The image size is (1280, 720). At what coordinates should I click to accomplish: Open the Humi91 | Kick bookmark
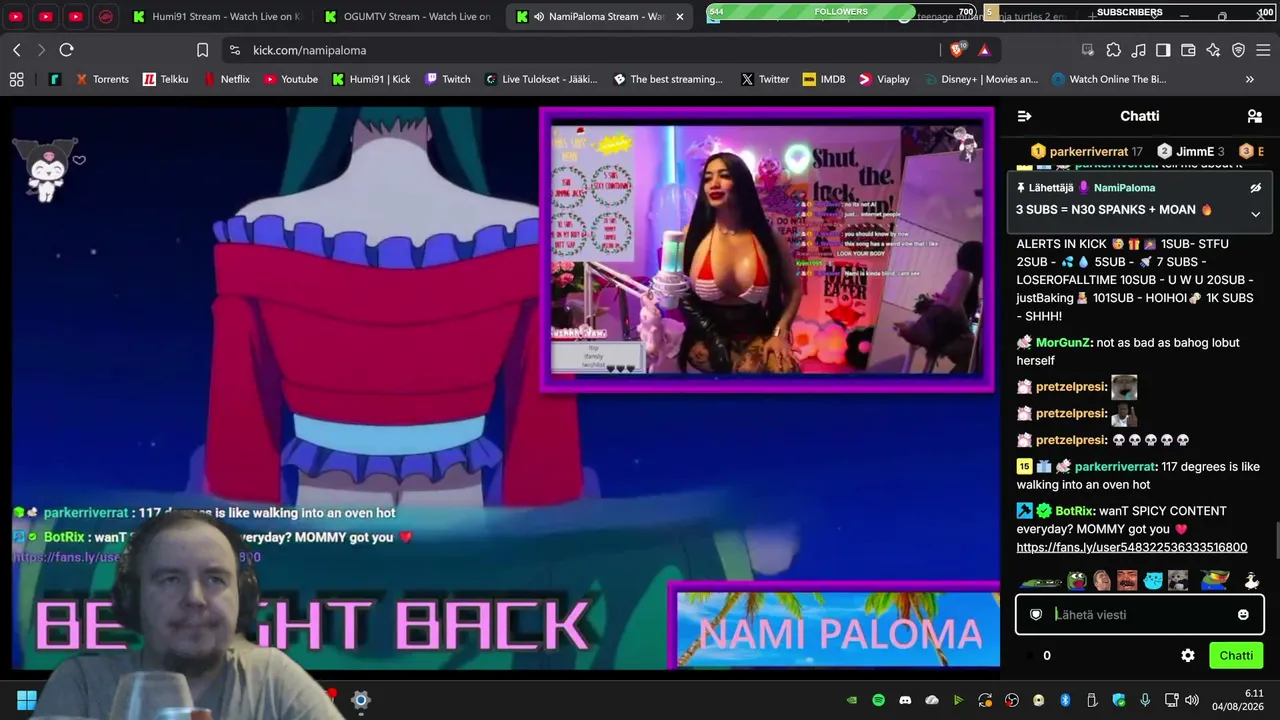(x=371, y=79)
